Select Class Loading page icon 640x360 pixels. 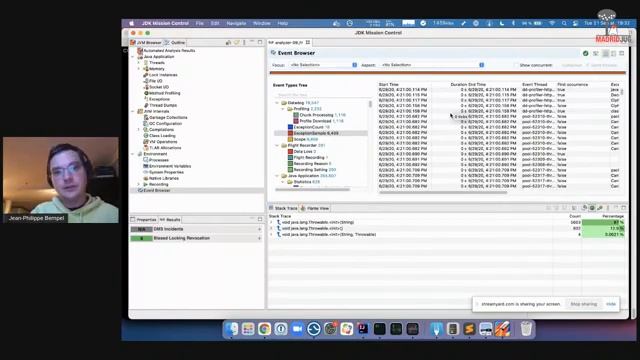146,136
